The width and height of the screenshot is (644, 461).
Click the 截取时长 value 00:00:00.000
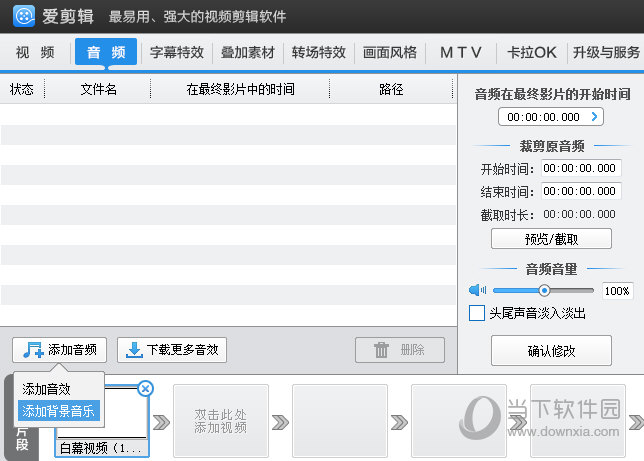click(580, 214)
